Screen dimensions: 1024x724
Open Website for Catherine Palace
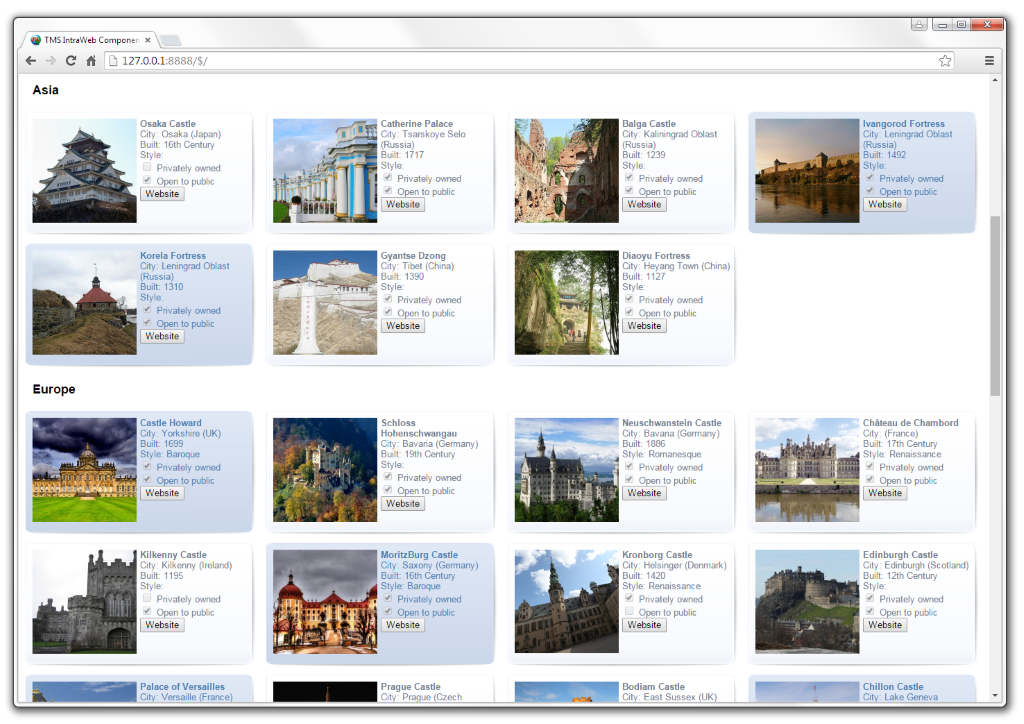tap(403, 205)
